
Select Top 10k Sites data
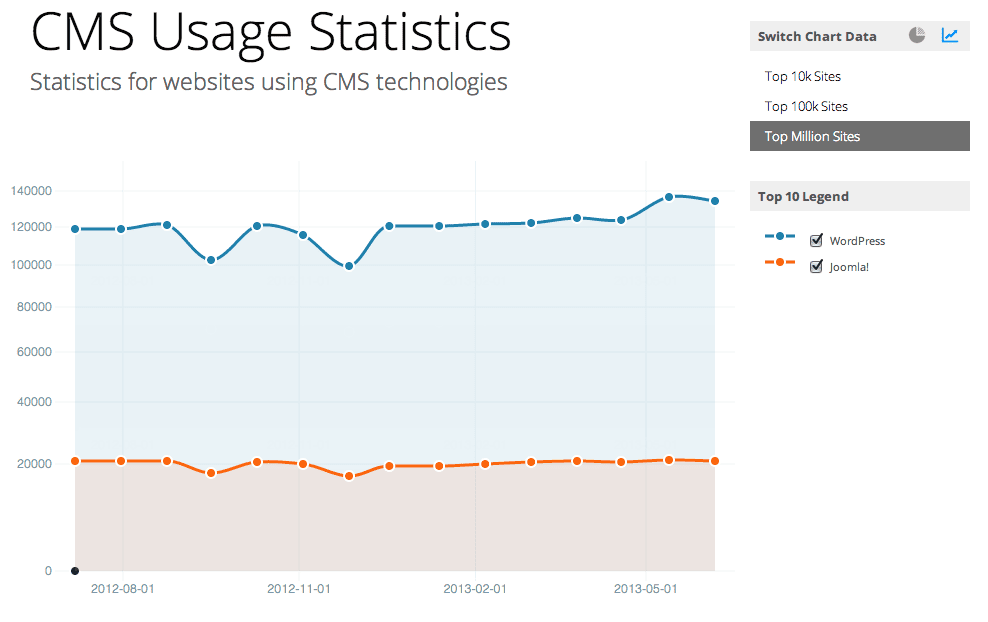click(859, 76)
